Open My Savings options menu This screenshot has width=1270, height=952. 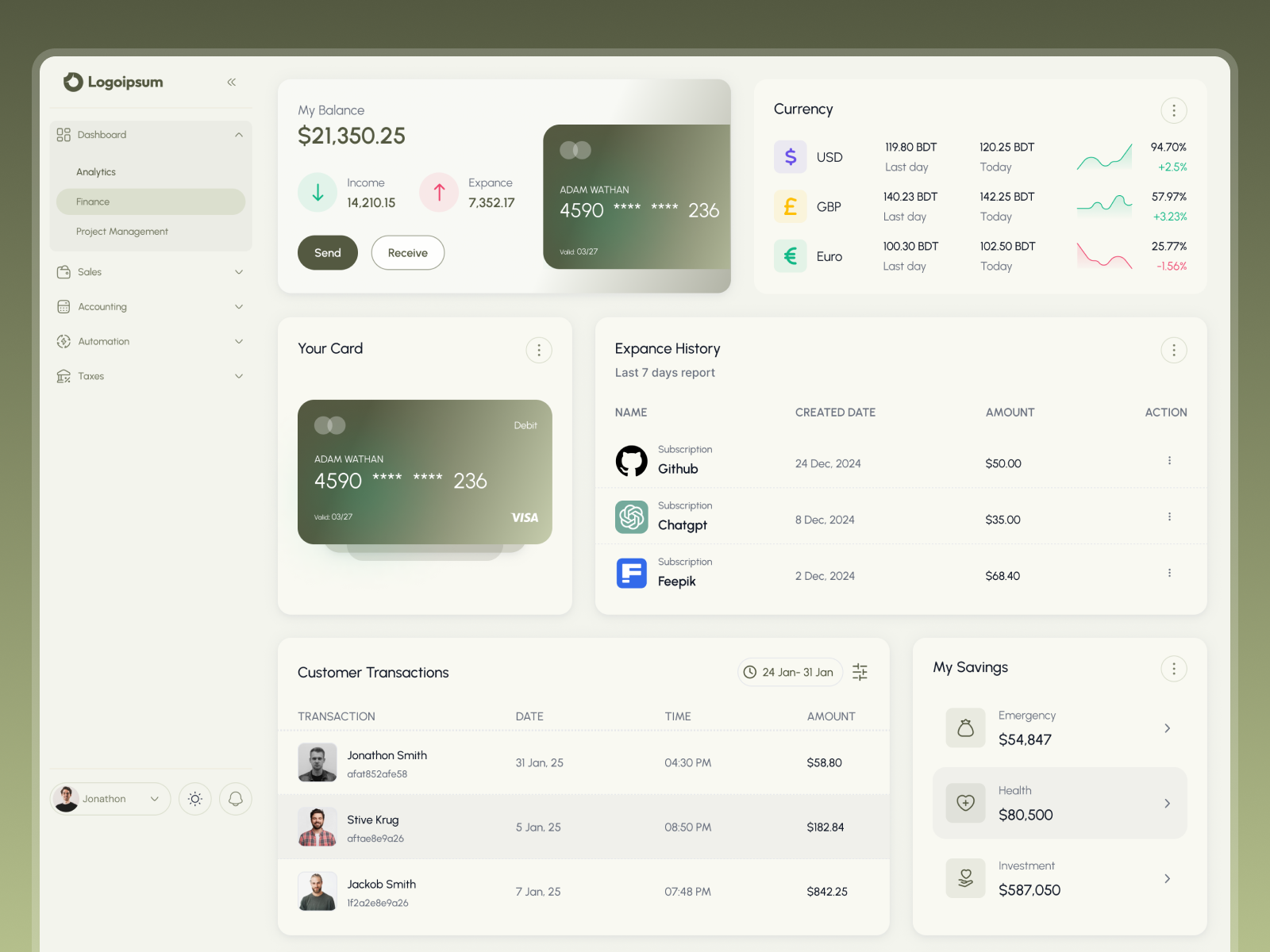[x=1174, y=669]
